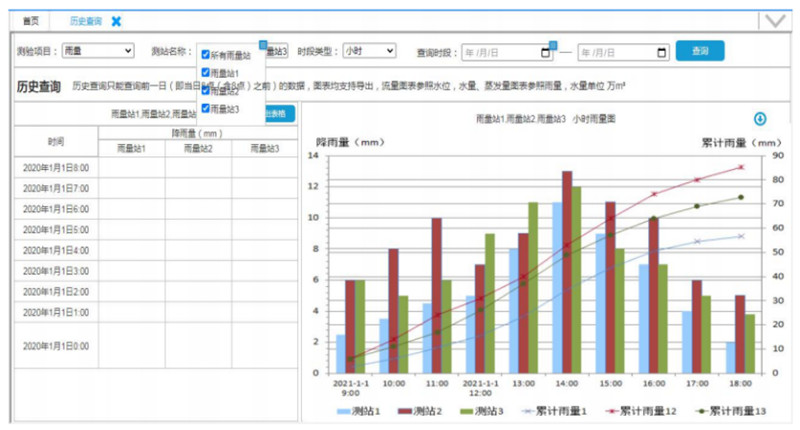Close the 历史查询 tab

click(x=116, y=21)
